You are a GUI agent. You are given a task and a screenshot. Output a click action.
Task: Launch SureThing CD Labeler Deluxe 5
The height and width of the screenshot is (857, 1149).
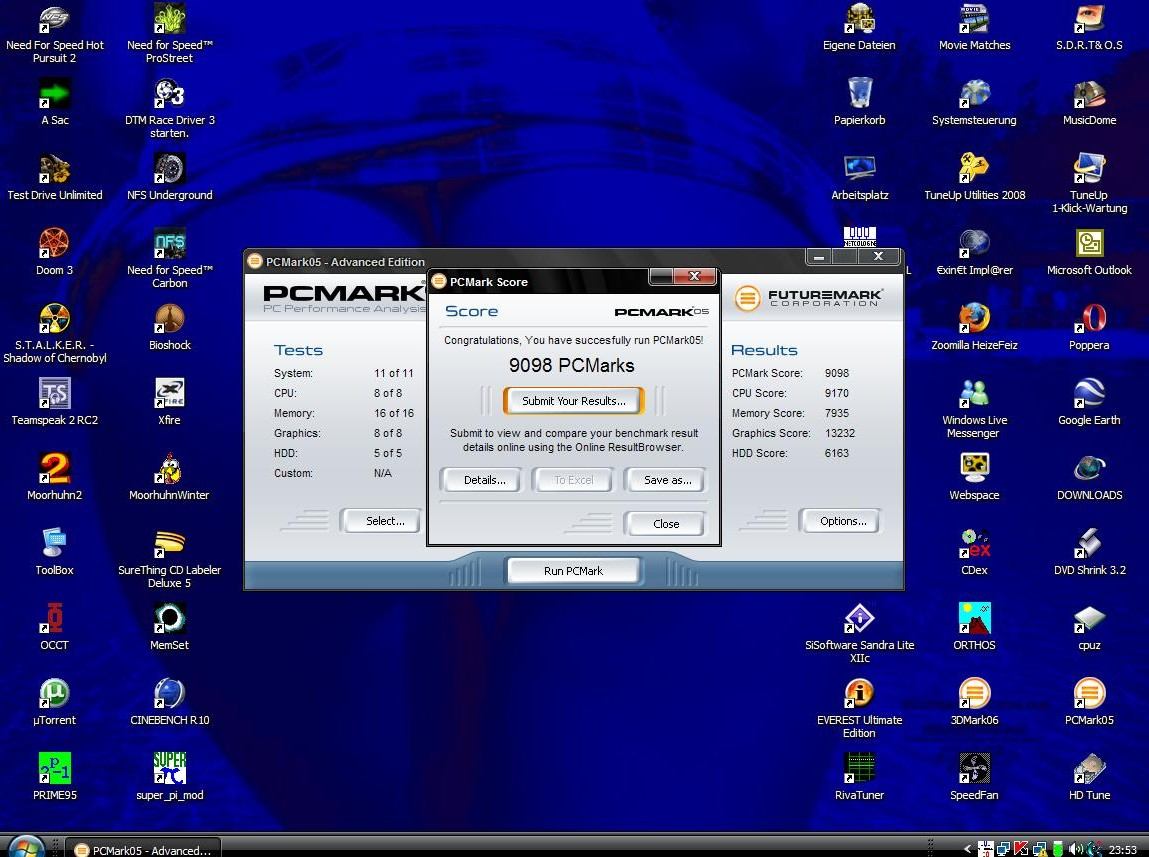[169, 544]
